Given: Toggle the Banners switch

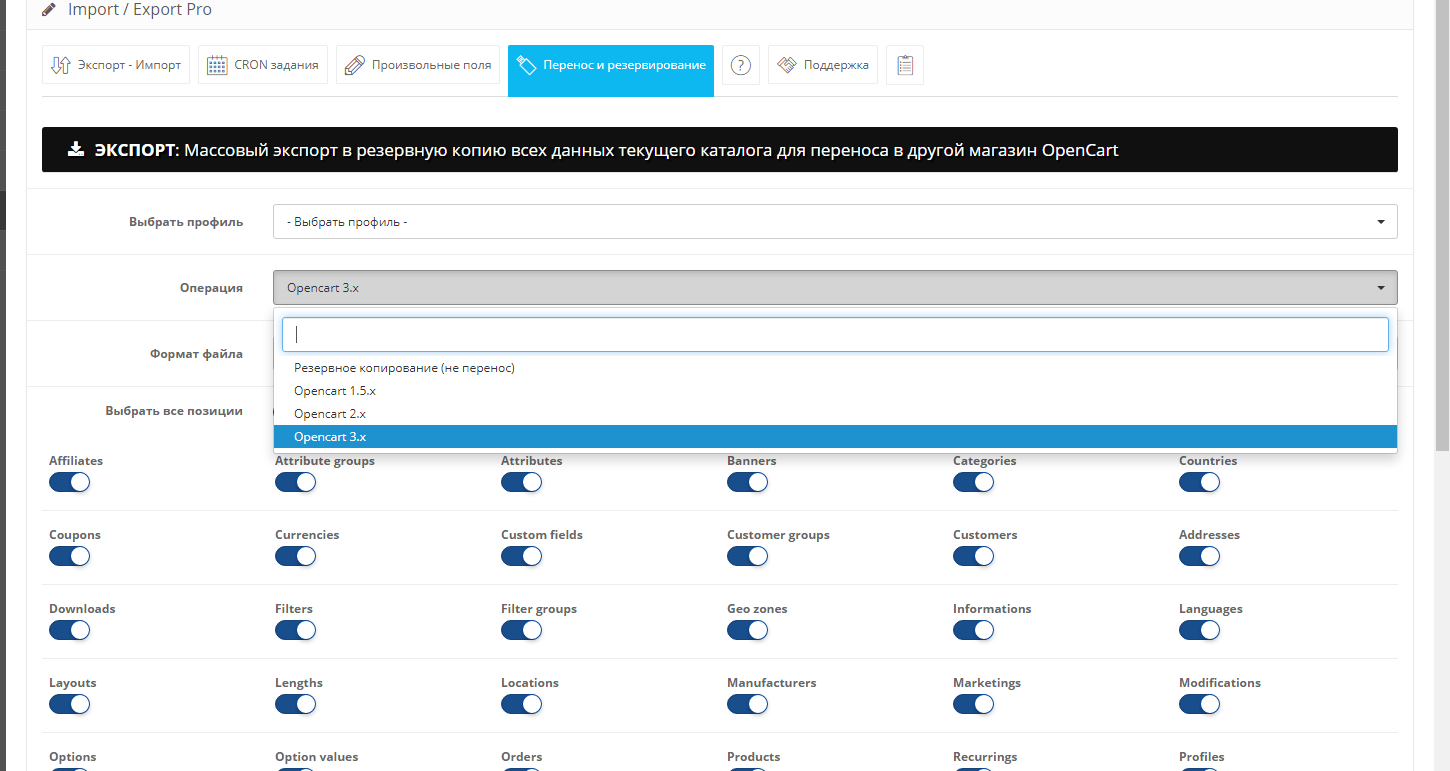Looking at the screenshot, I should [747, 482].
